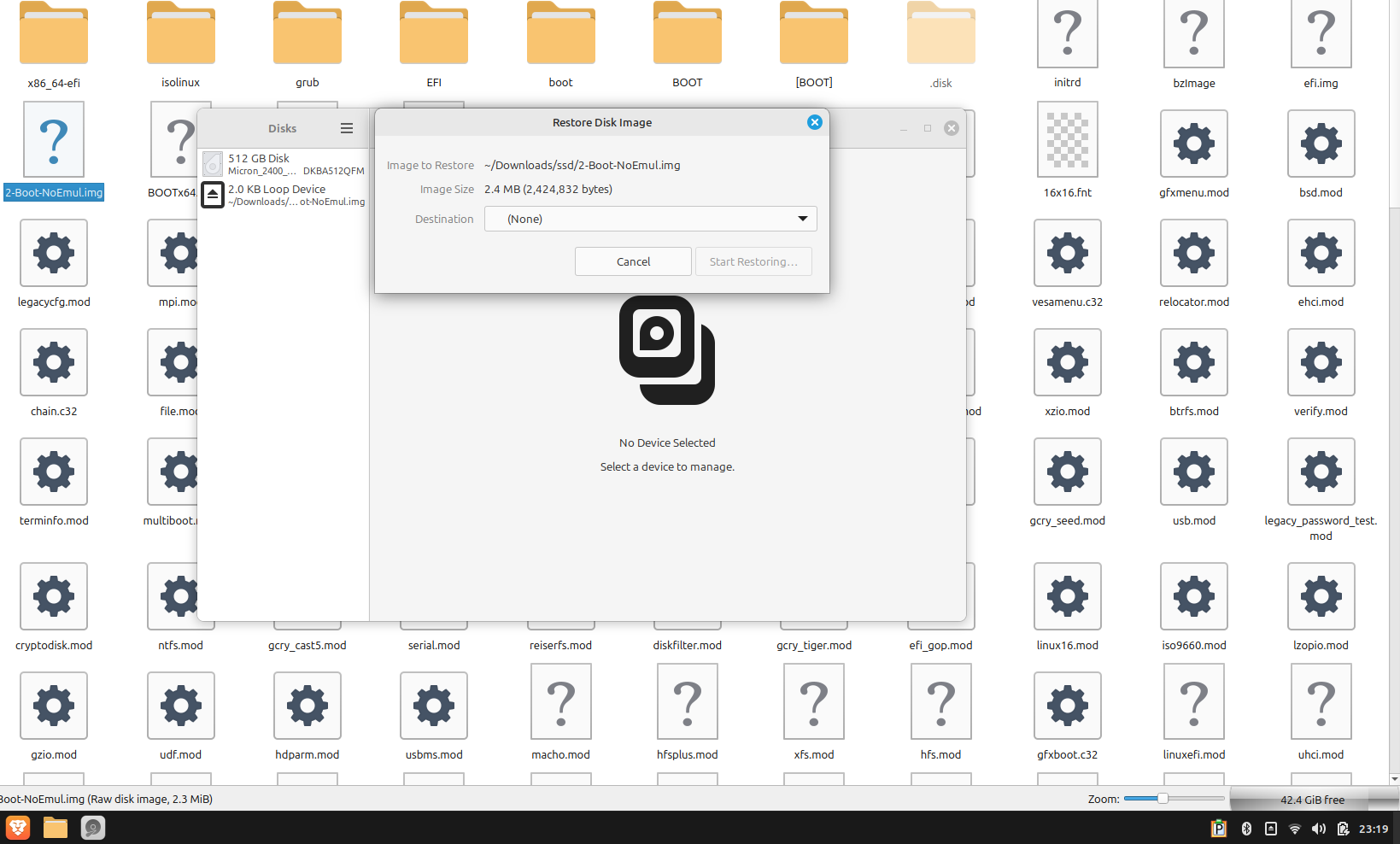The image size is (1400, 844).
Task: Open the Disks hamburger menu
Action: pos(347,128)
